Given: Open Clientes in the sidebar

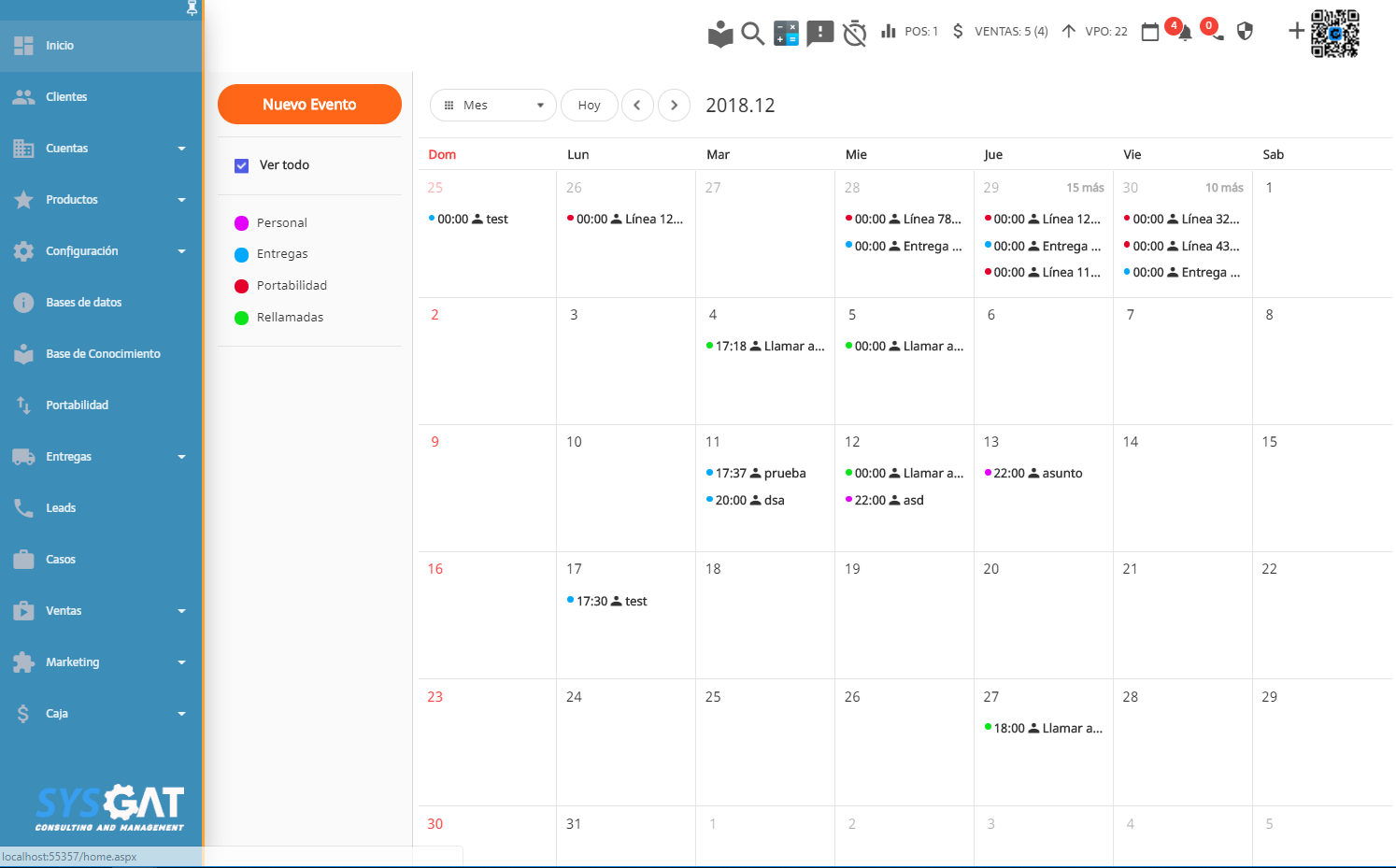Looking at the screenshot, I should [66, 97].
